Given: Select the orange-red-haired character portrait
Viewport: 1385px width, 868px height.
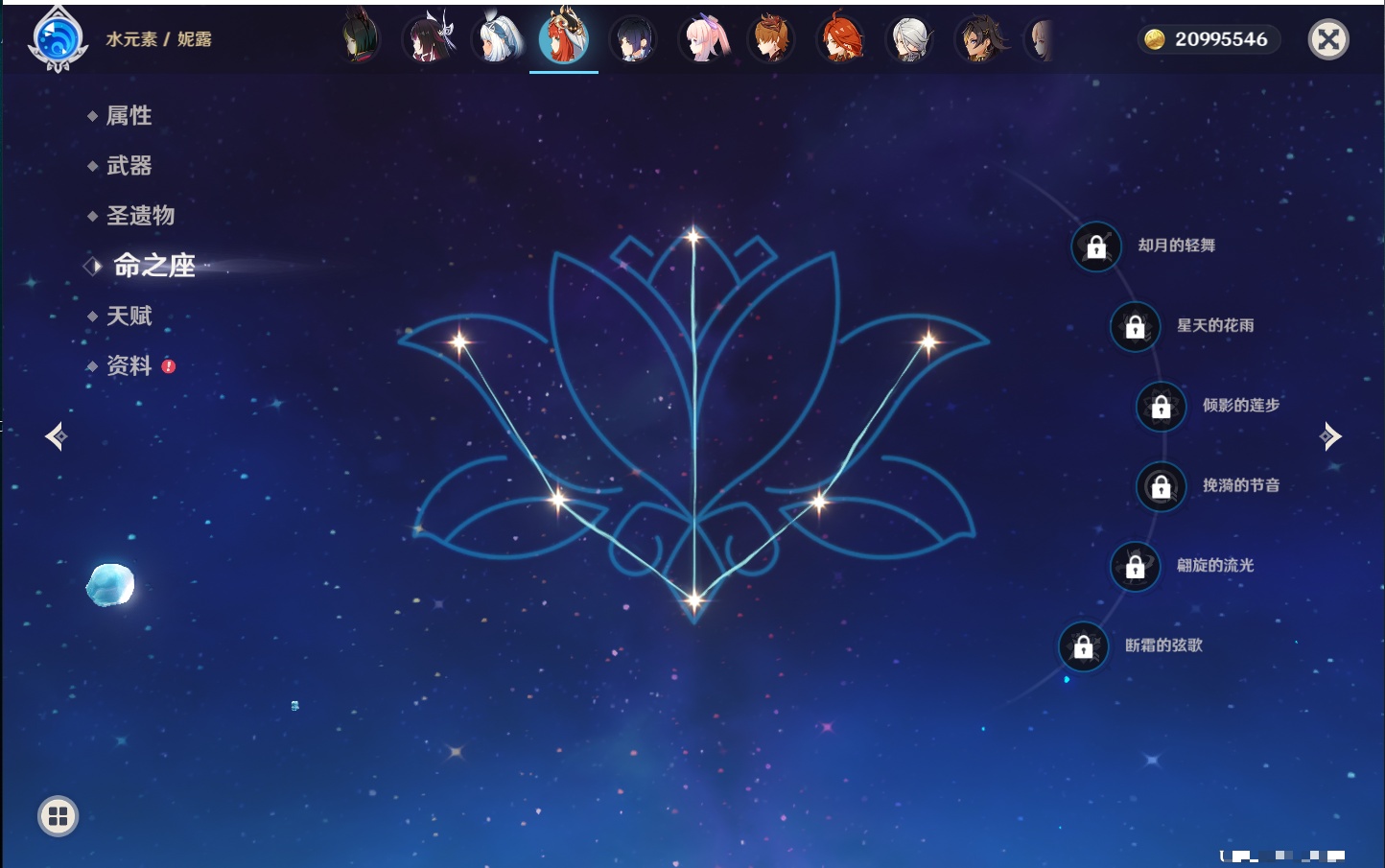Looking at the screenshot, I should click(840, 39).
